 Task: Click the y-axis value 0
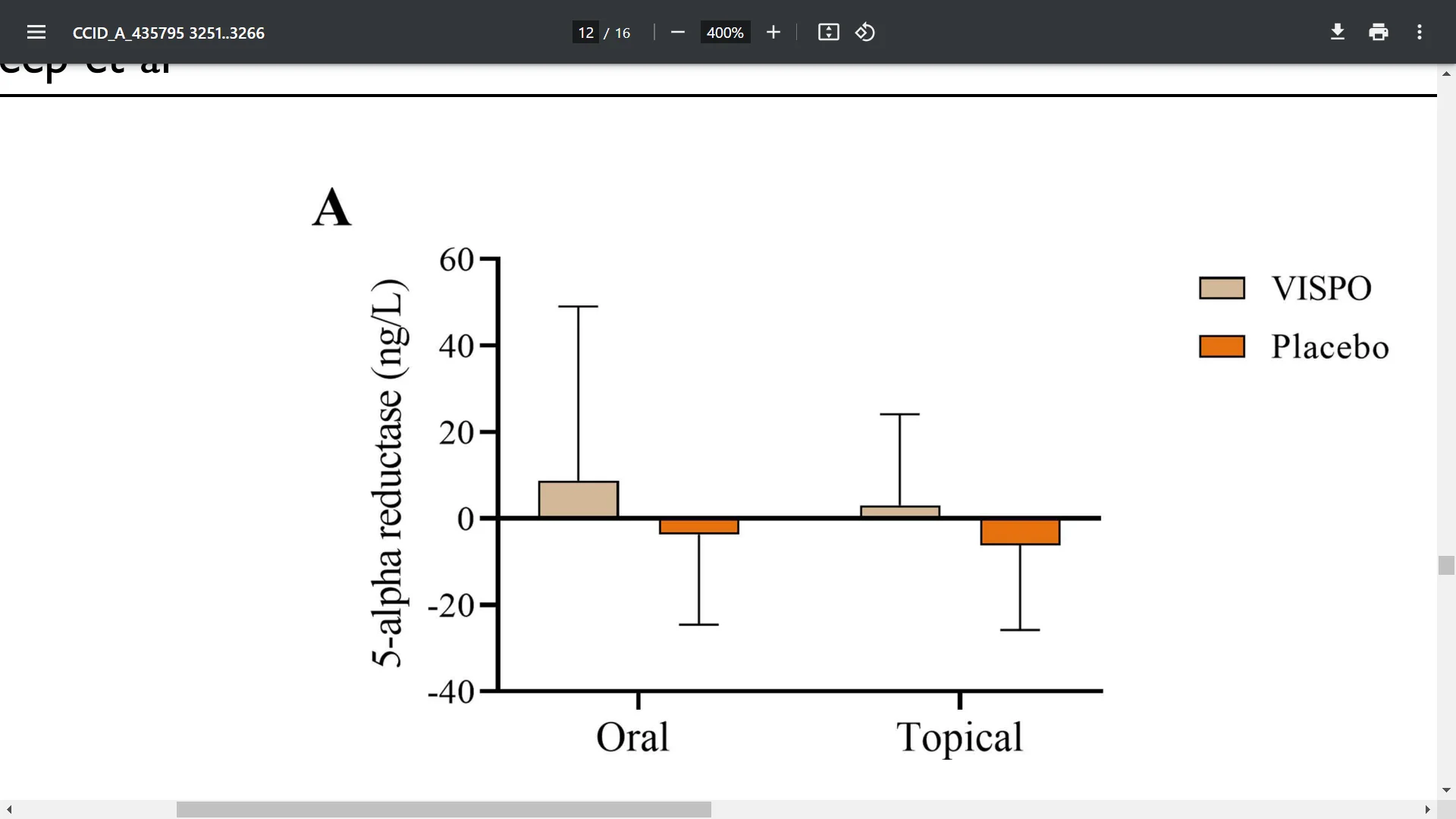click(x=466, y=519)
